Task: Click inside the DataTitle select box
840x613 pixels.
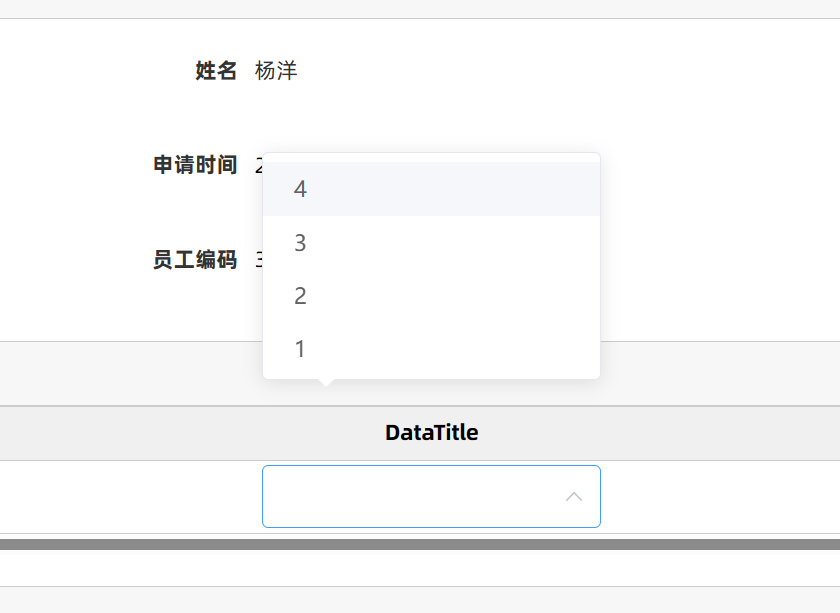Action: [410, 496]
